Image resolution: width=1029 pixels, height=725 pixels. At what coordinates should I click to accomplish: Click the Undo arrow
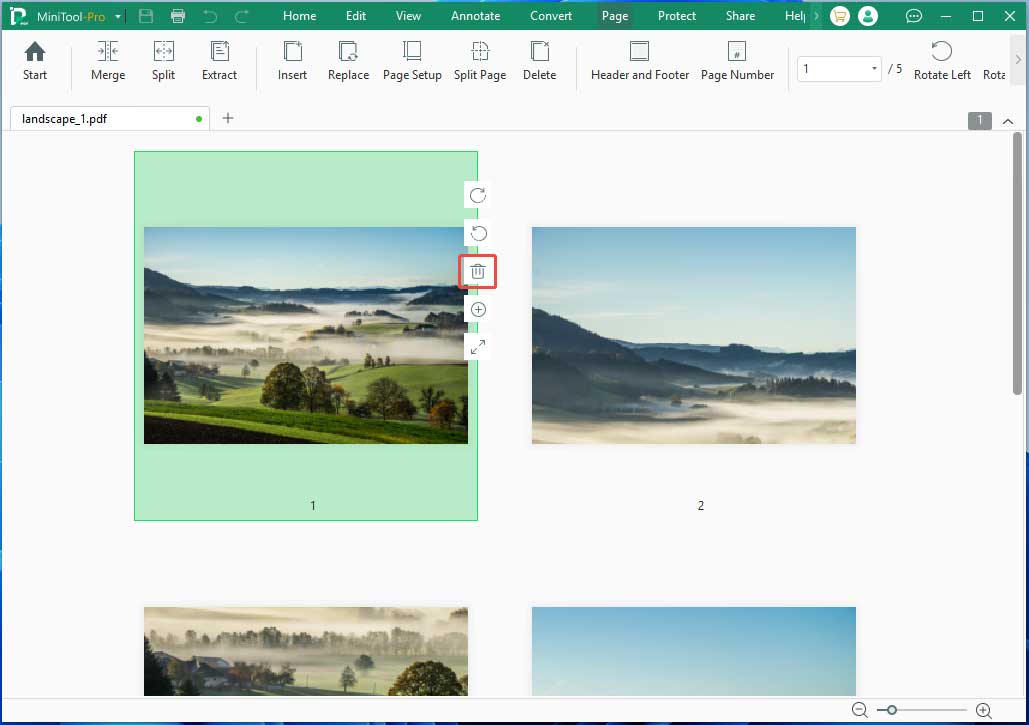coord(210,16)
